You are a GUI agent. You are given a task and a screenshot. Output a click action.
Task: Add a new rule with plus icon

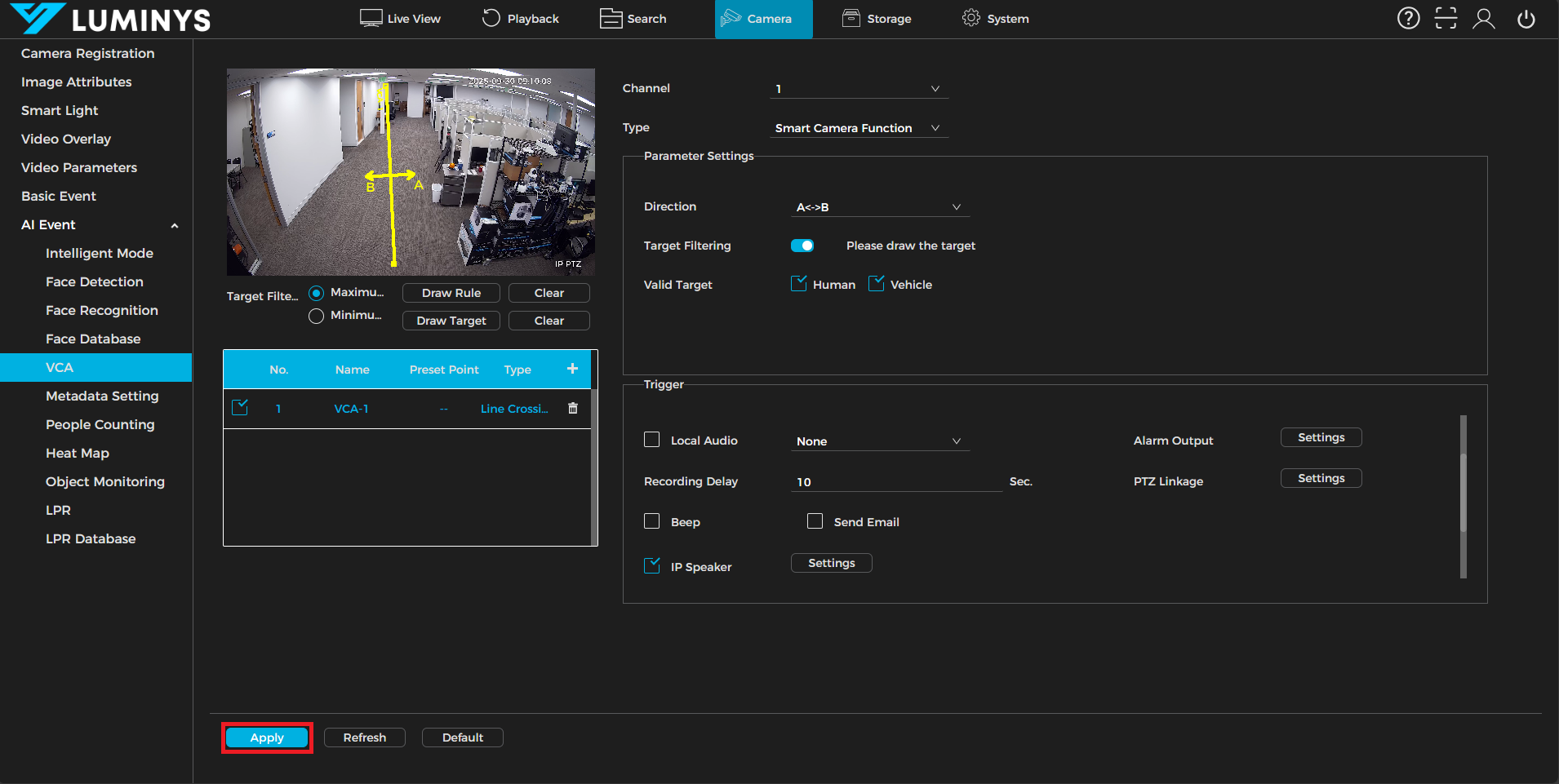(x=572, y=369)
